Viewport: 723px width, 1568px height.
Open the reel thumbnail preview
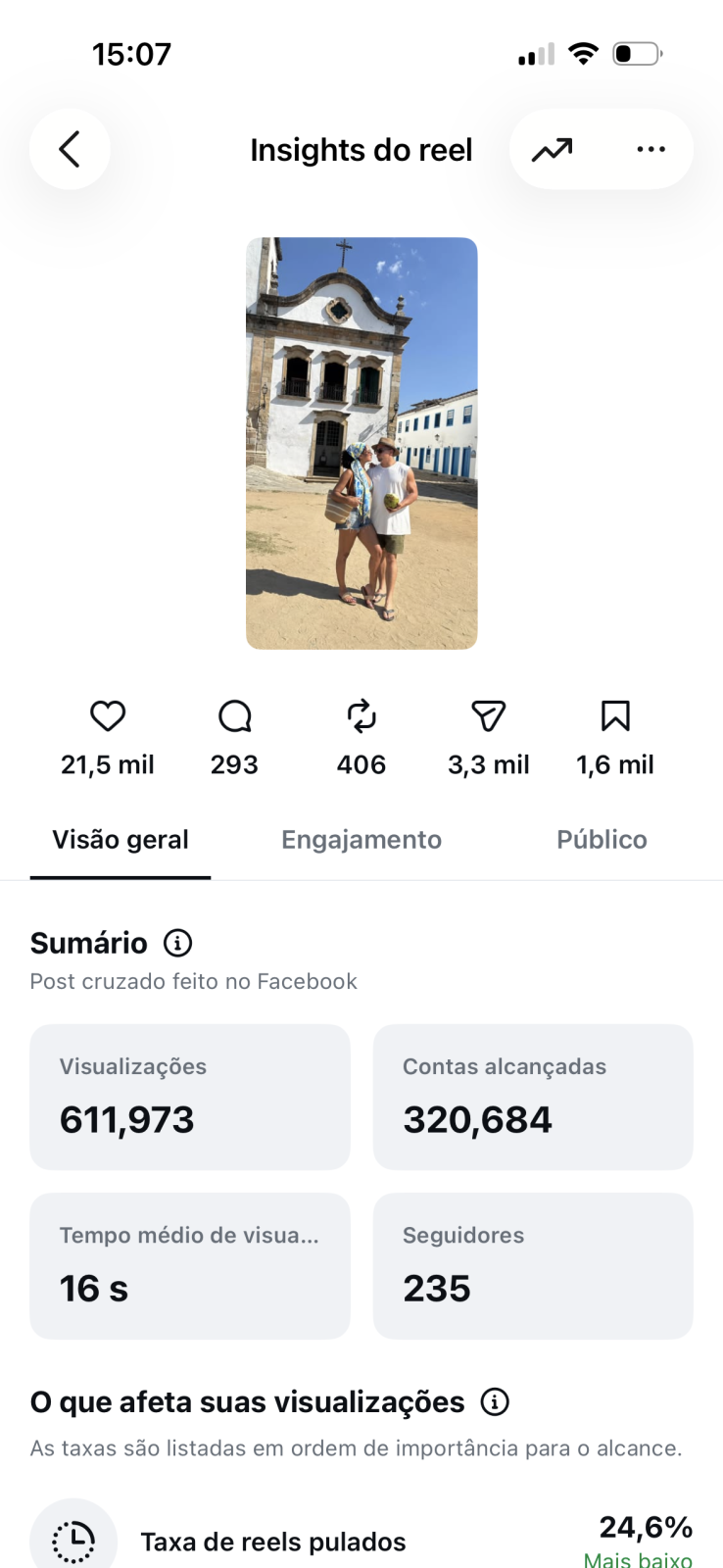361,443
